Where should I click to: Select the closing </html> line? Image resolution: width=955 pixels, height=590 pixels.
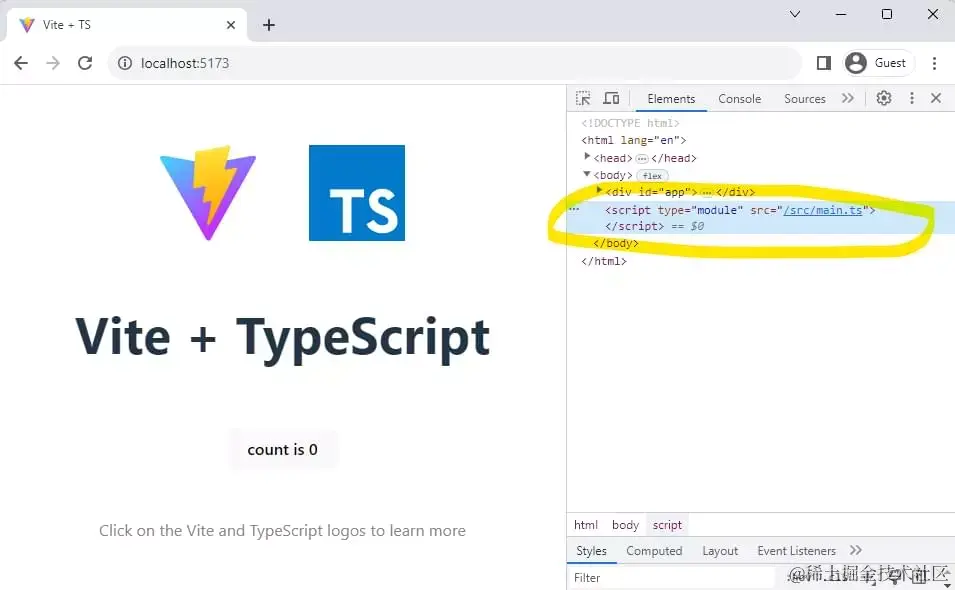604,261
